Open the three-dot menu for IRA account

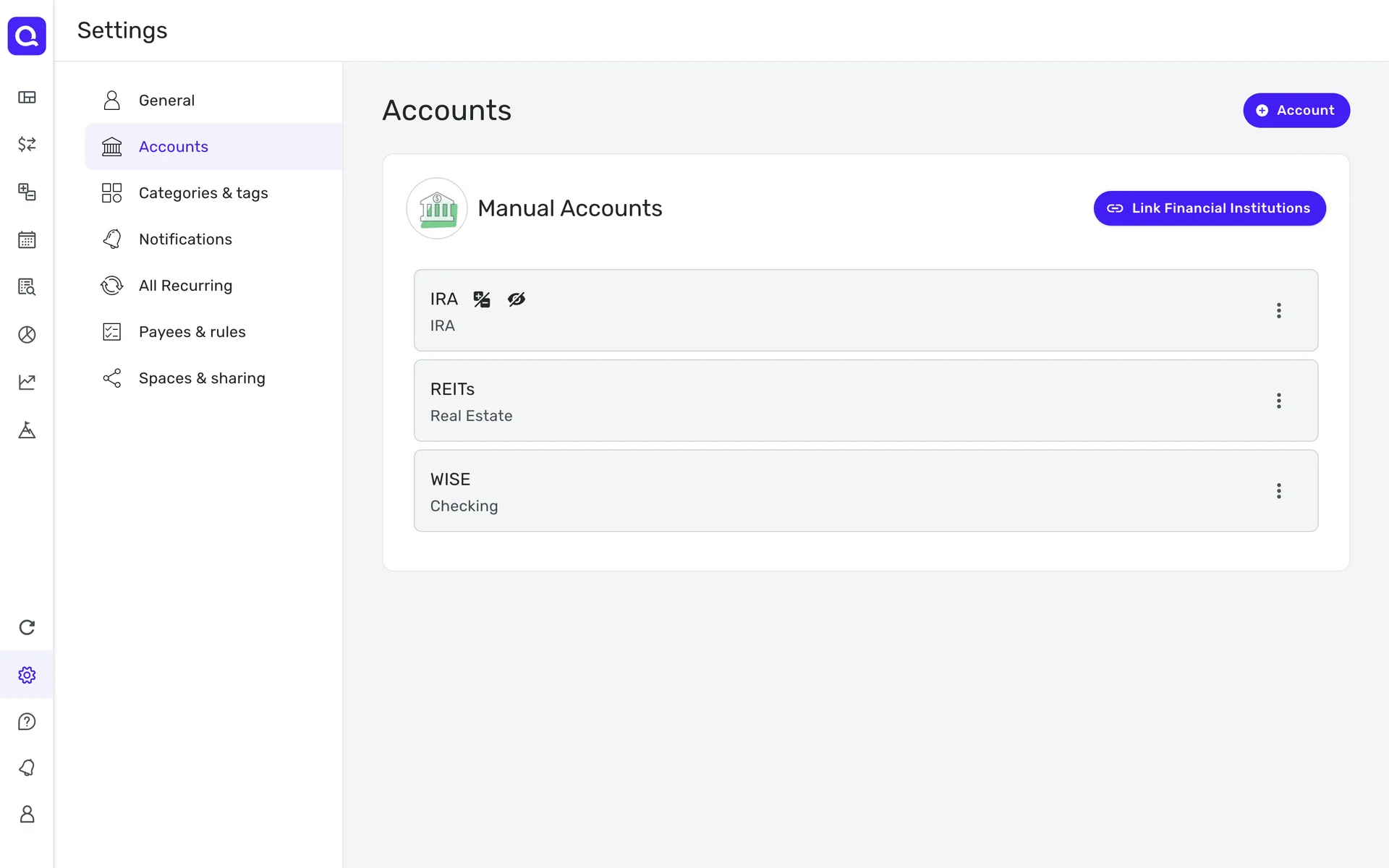[x=1278, y=310]
